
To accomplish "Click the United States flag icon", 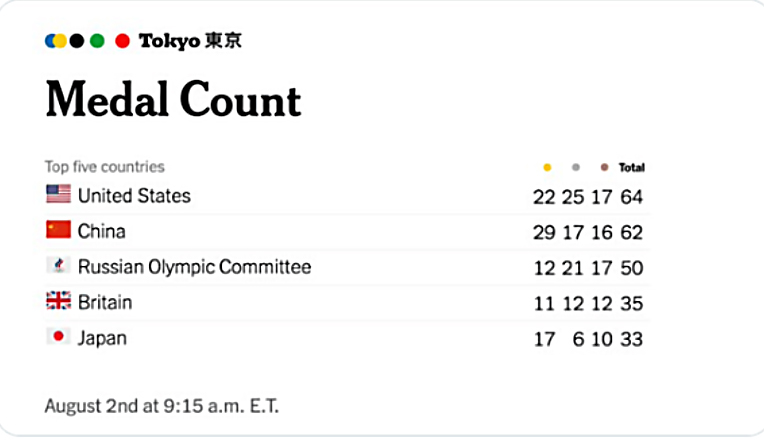I will coord(58,194).
